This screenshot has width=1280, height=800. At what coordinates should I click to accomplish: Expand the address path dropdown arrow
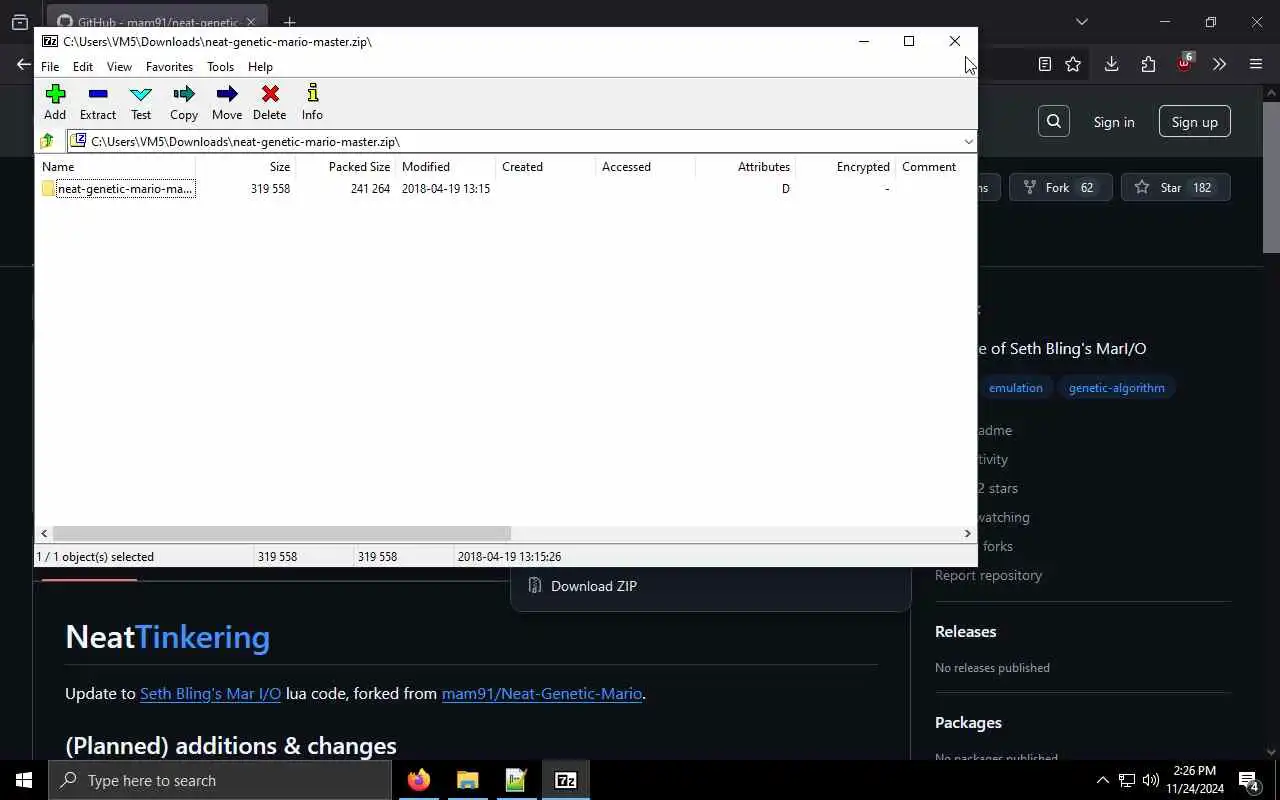coord(968,141)
